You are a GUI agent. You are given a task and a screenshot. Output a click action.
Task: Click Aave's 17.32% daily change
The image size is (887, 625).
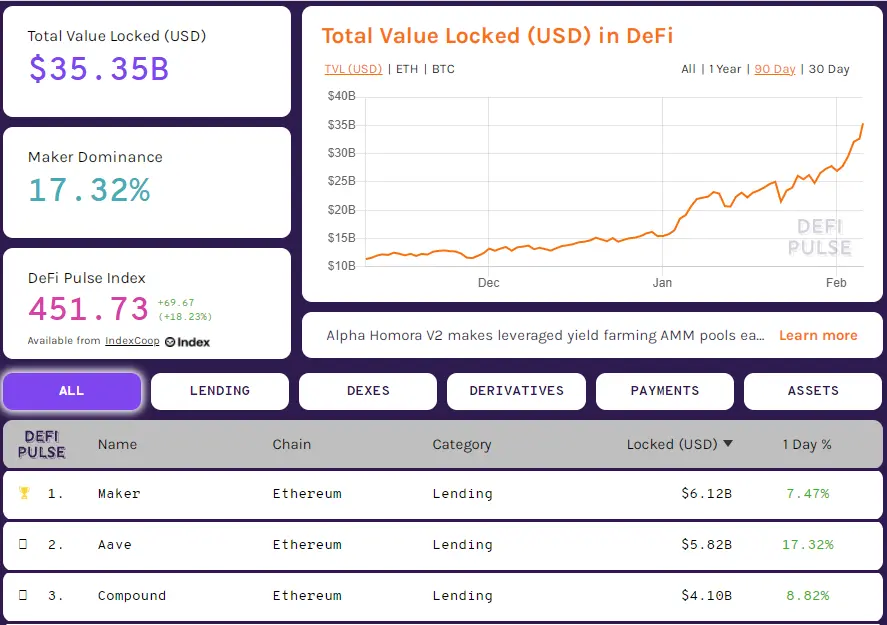click(808, 545)
